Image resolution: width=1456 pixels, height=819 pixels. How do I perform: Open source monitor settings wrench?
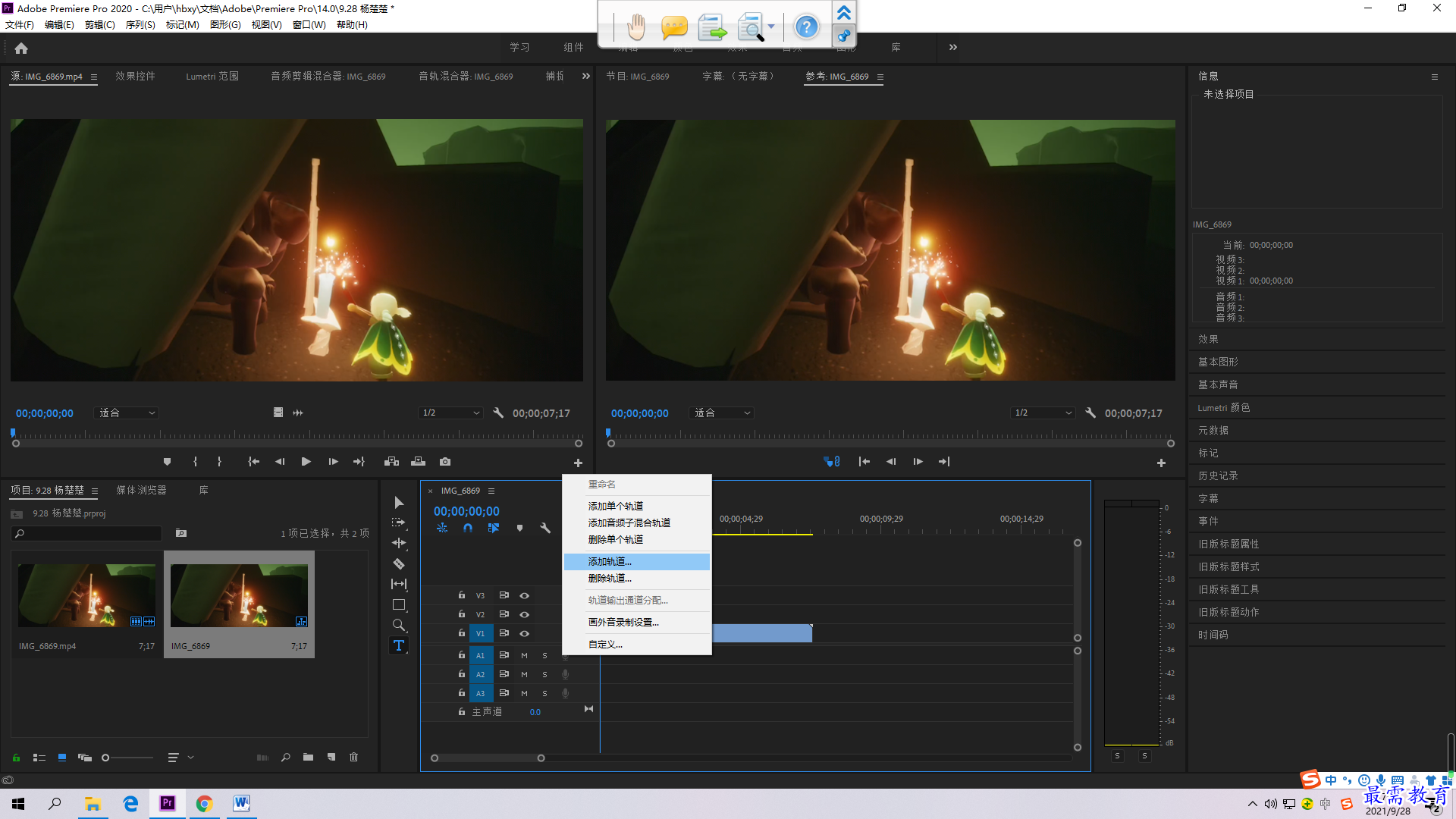point(498,413)
